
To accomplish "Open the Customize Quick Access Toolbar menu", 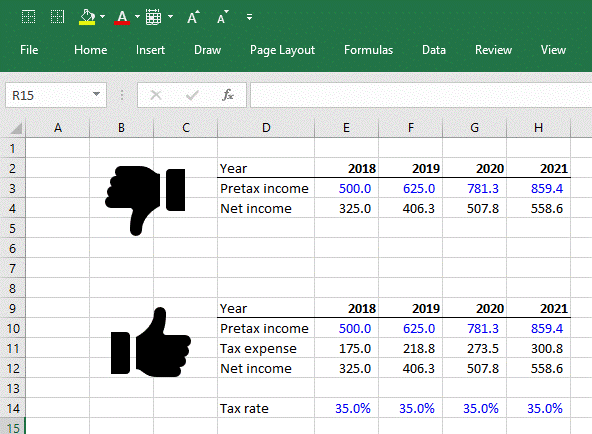I will 249,17.
